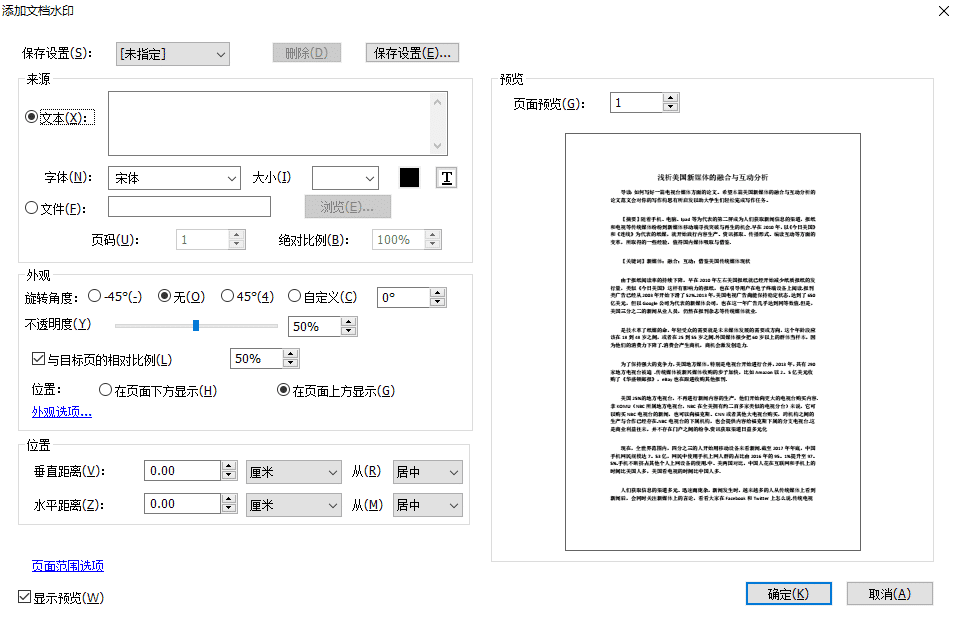956x630 pixels.
Task: Select the 文件(F) source radio button
Action: (32, 208)
